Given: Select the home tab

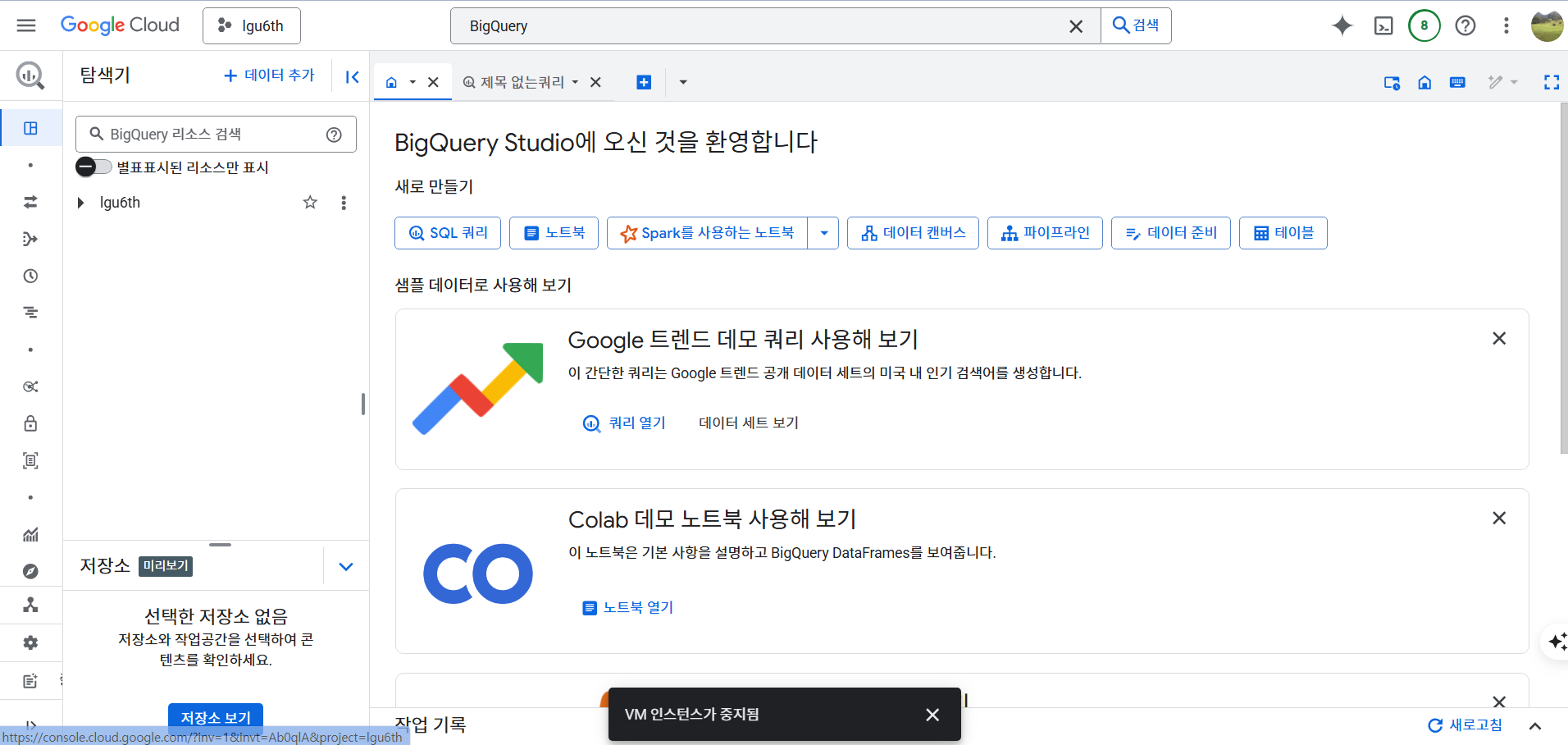Looking at the screenshot, I should (x=391, y=82).
